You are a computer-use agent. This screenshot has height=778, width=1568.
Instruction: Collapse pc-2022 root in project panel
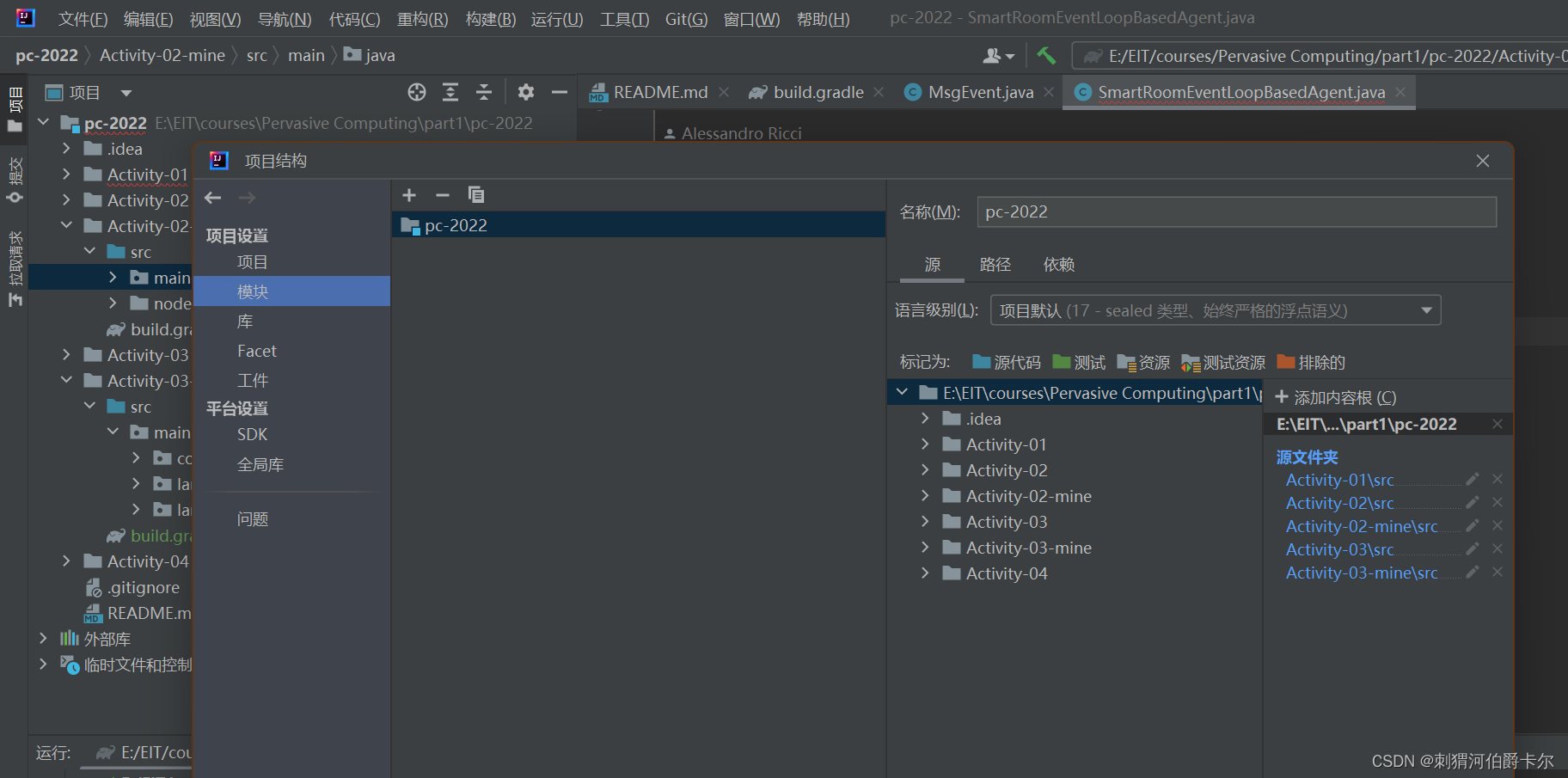pyautogui.click(x=43, y=123)
